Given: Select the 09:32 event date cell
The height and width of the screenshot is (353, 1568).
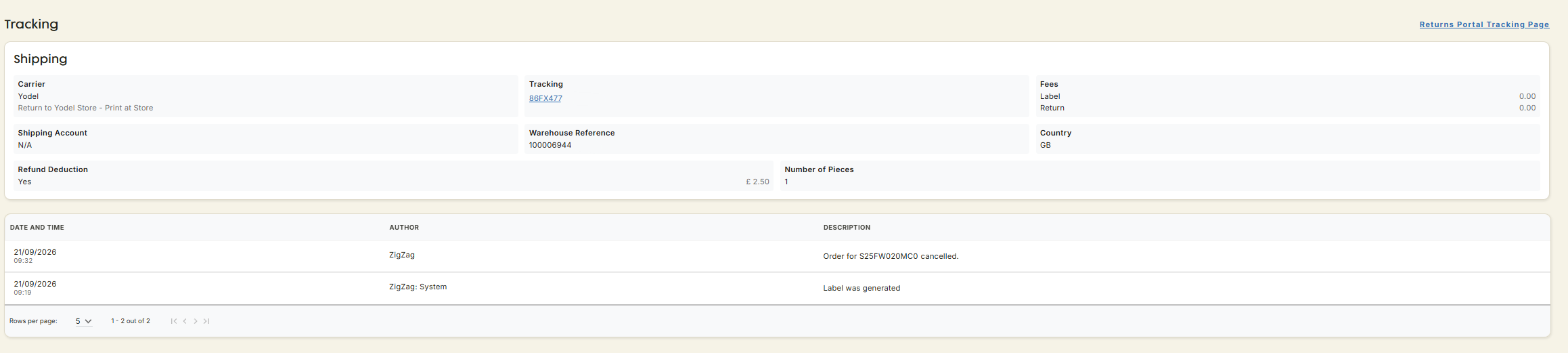Looking at the screenshot, I should click(x=35, y=256).
